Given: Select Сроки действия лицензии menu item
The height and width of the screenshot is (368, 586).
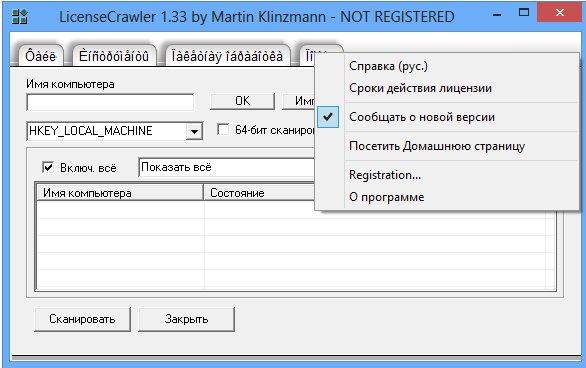Looking at the screenshot, I should tap(420, 88).
